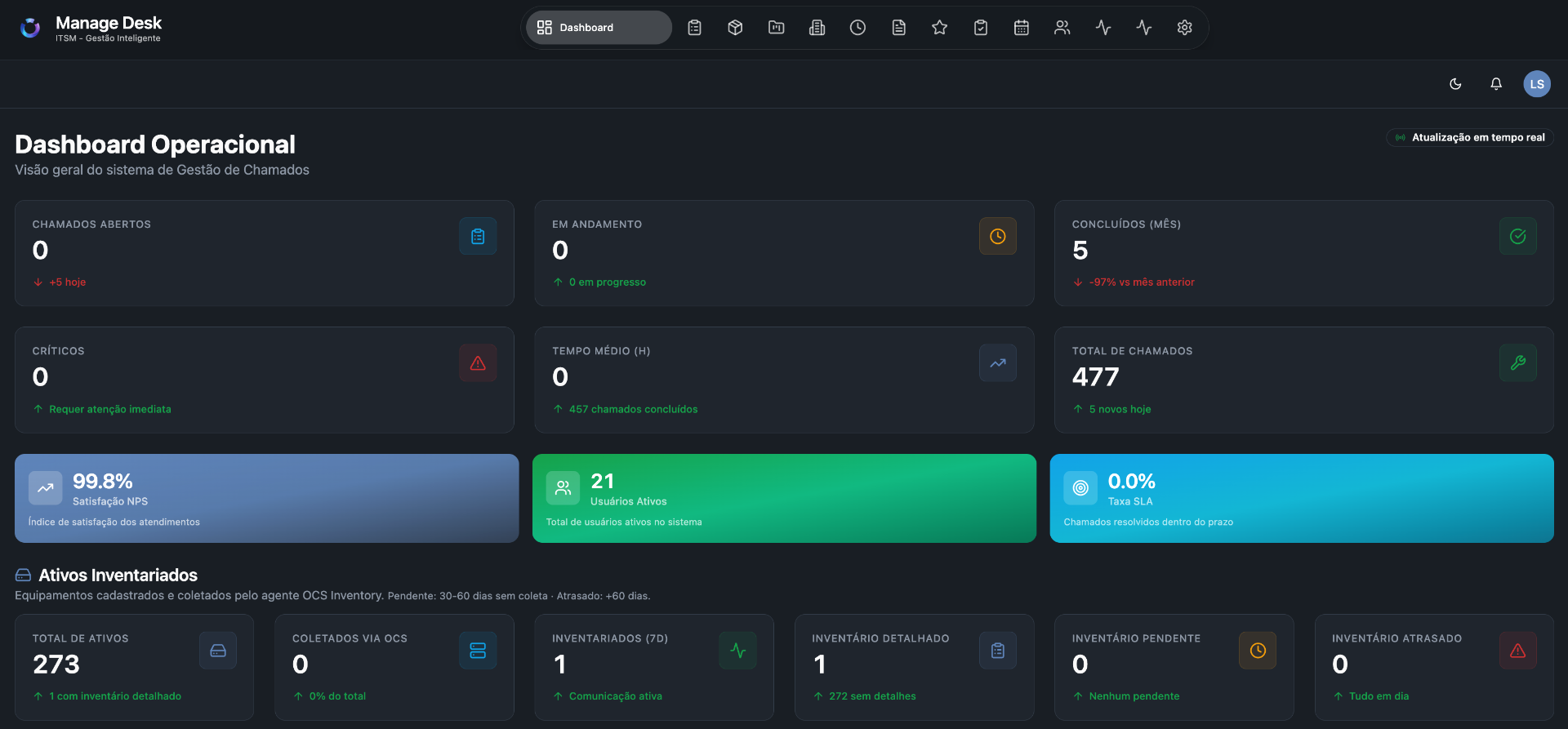Click 'Nenhum pendente' text
Image resolution: width=1568 pixels, height=729 pixels.
[1134, 696]
